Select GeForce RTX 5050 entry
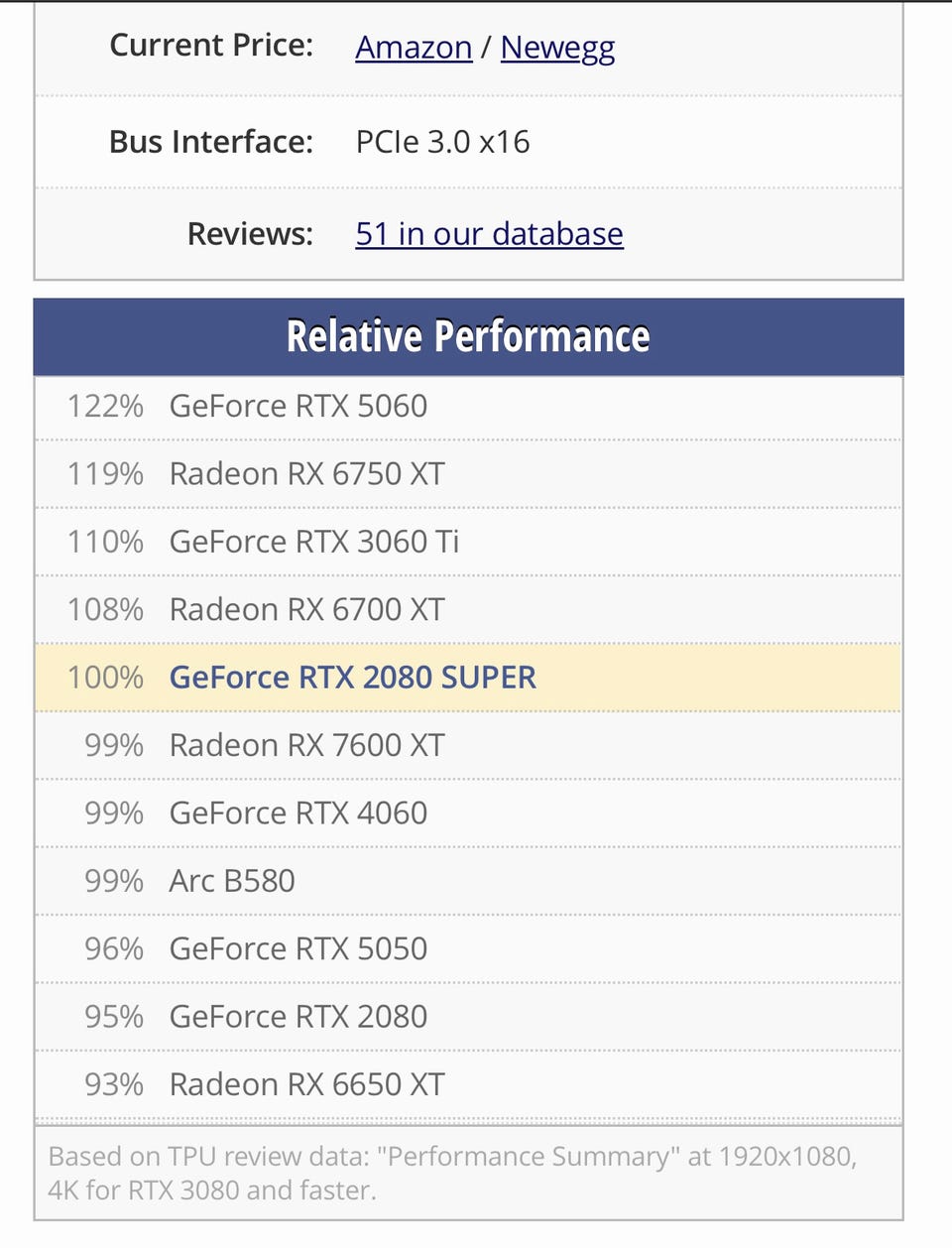The width and height of the screenshot is (952, 1248). tap(468, 948)
